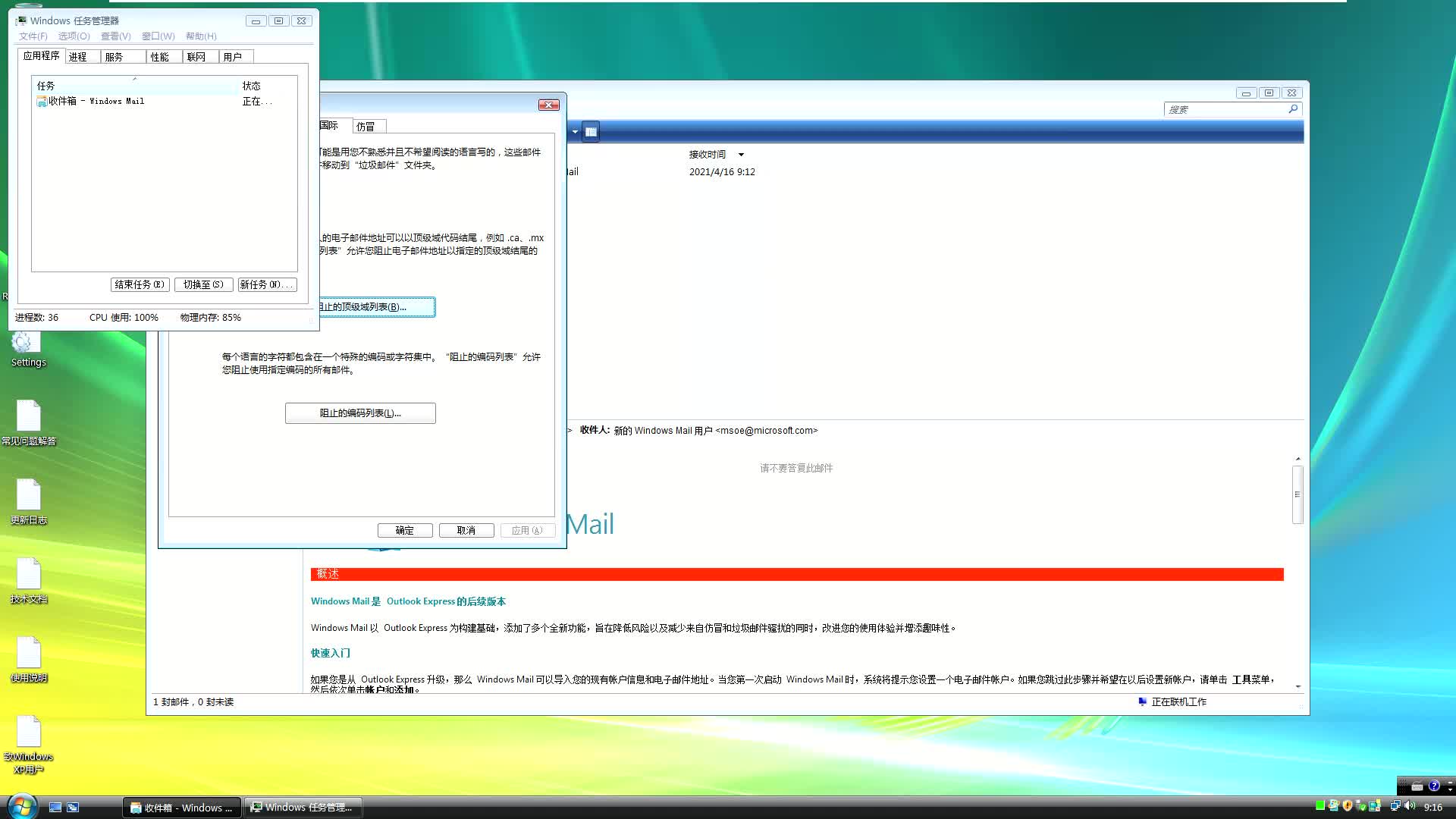Click the language bar keyboard icon
This screenshot has height=819, width=1456.
click(1417, 786)
